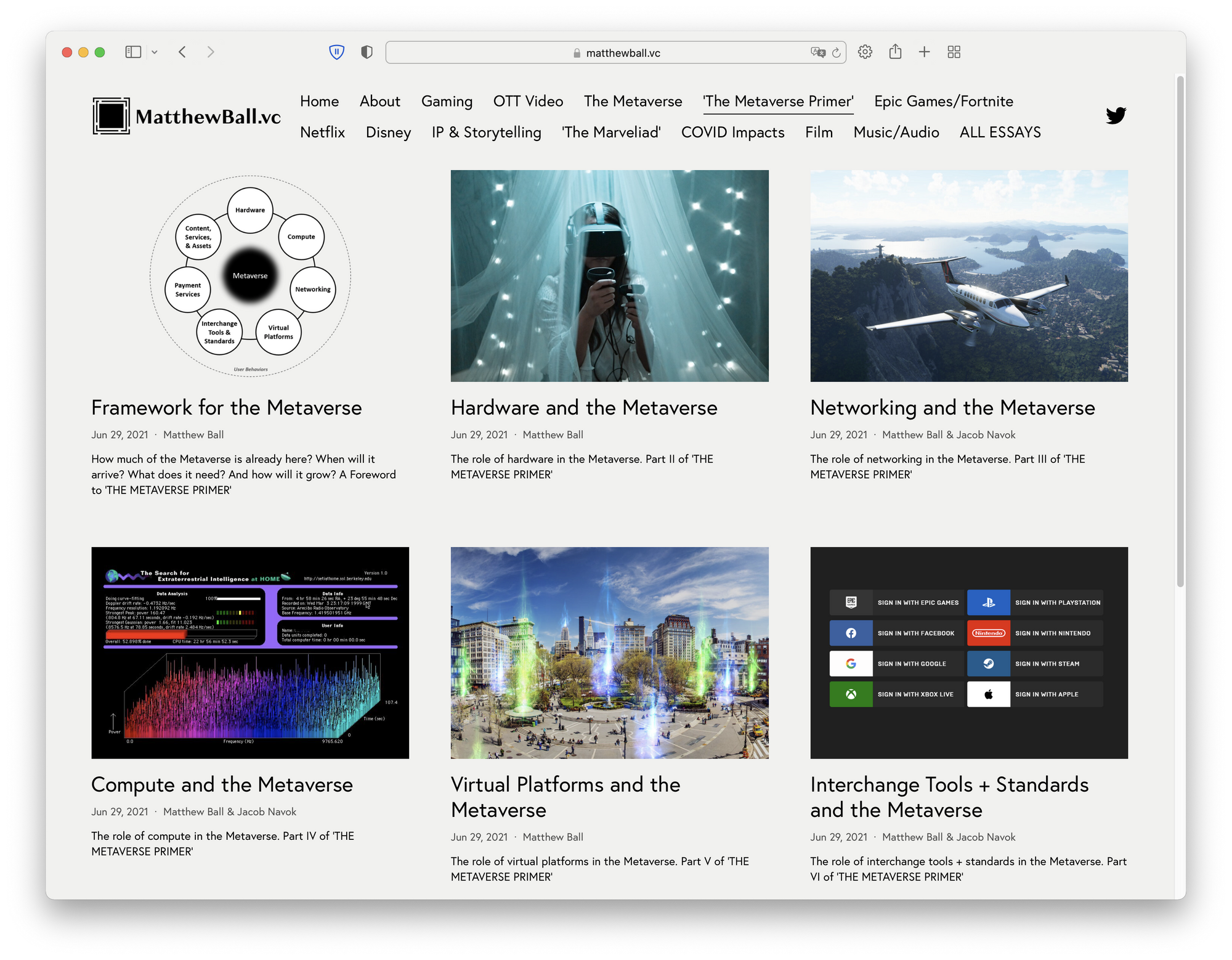The width and height of the screenshot is (1232, 960).
Task: Go back to previous page
Action: 182,52
